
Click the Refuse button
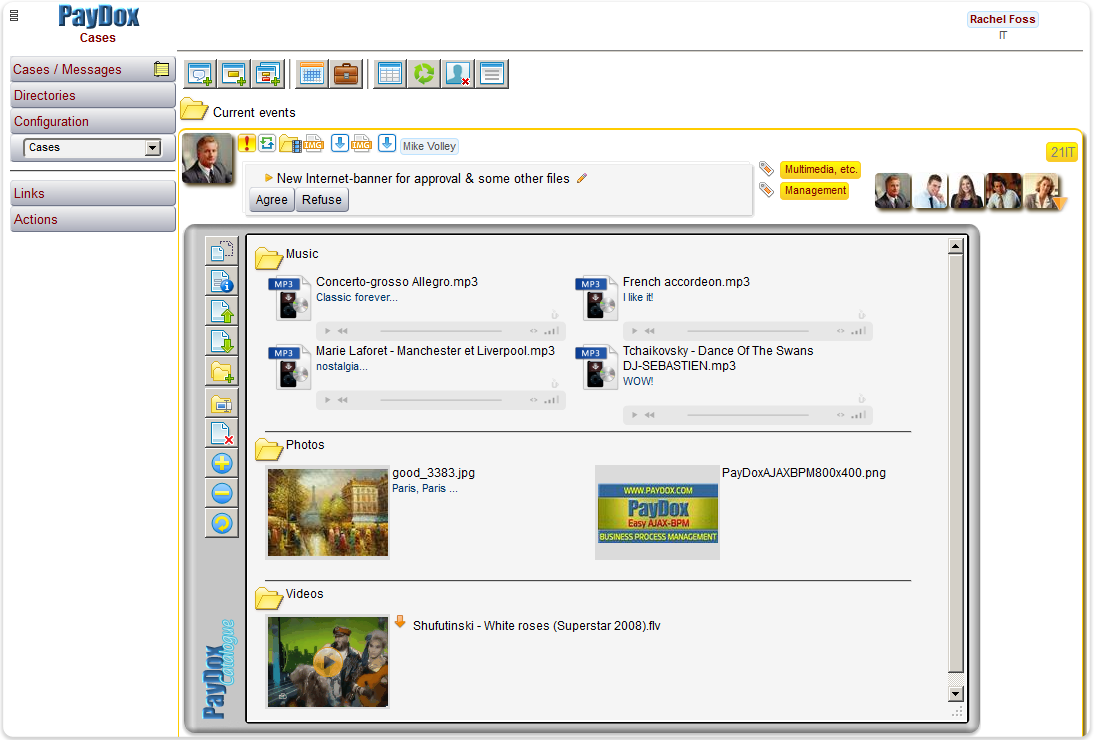[x=322, y=199]
